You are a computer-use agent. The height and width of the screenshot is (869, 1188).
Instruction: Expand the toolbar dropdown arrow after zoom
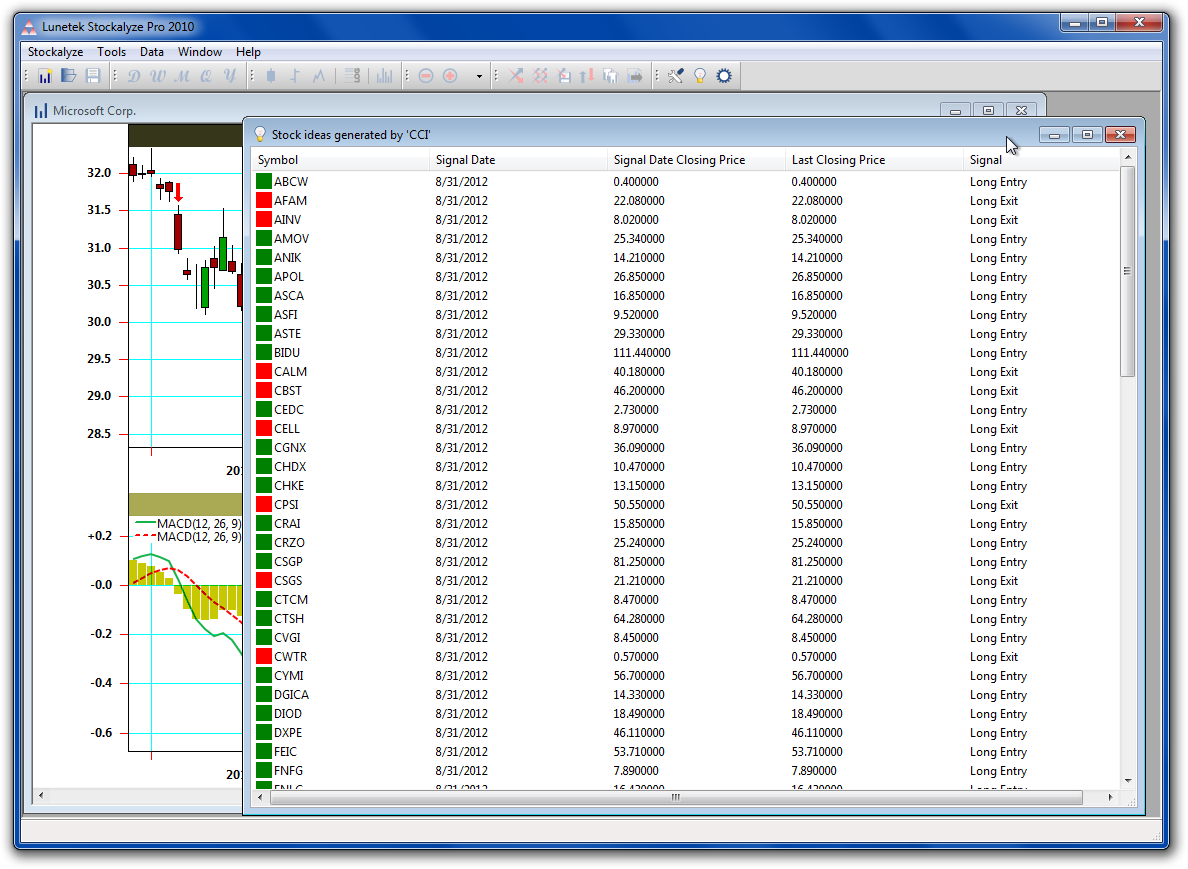coord(479,76)
